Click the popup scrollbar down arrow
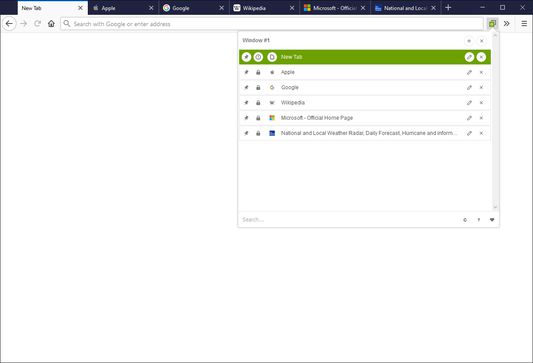The width and height of the screenshot is (533, 363). (x=495, y=207)
